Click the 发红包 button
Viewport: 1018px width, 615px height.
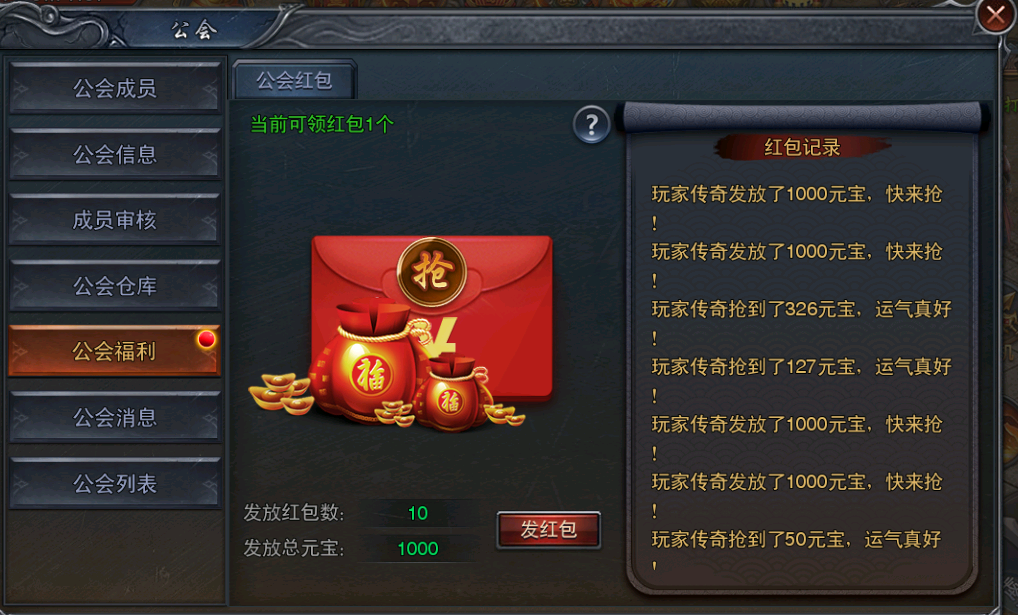tap(549, 529)
